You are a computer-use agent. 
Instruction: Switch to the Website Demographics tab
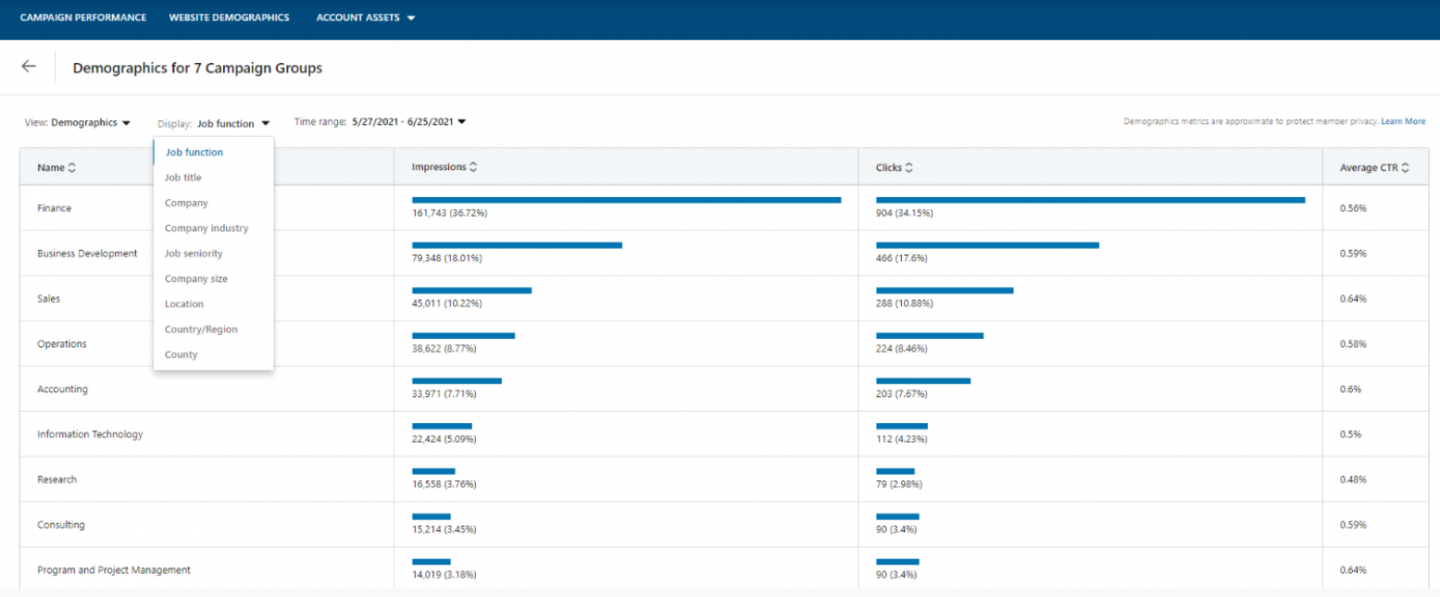(x=229, y=17)
